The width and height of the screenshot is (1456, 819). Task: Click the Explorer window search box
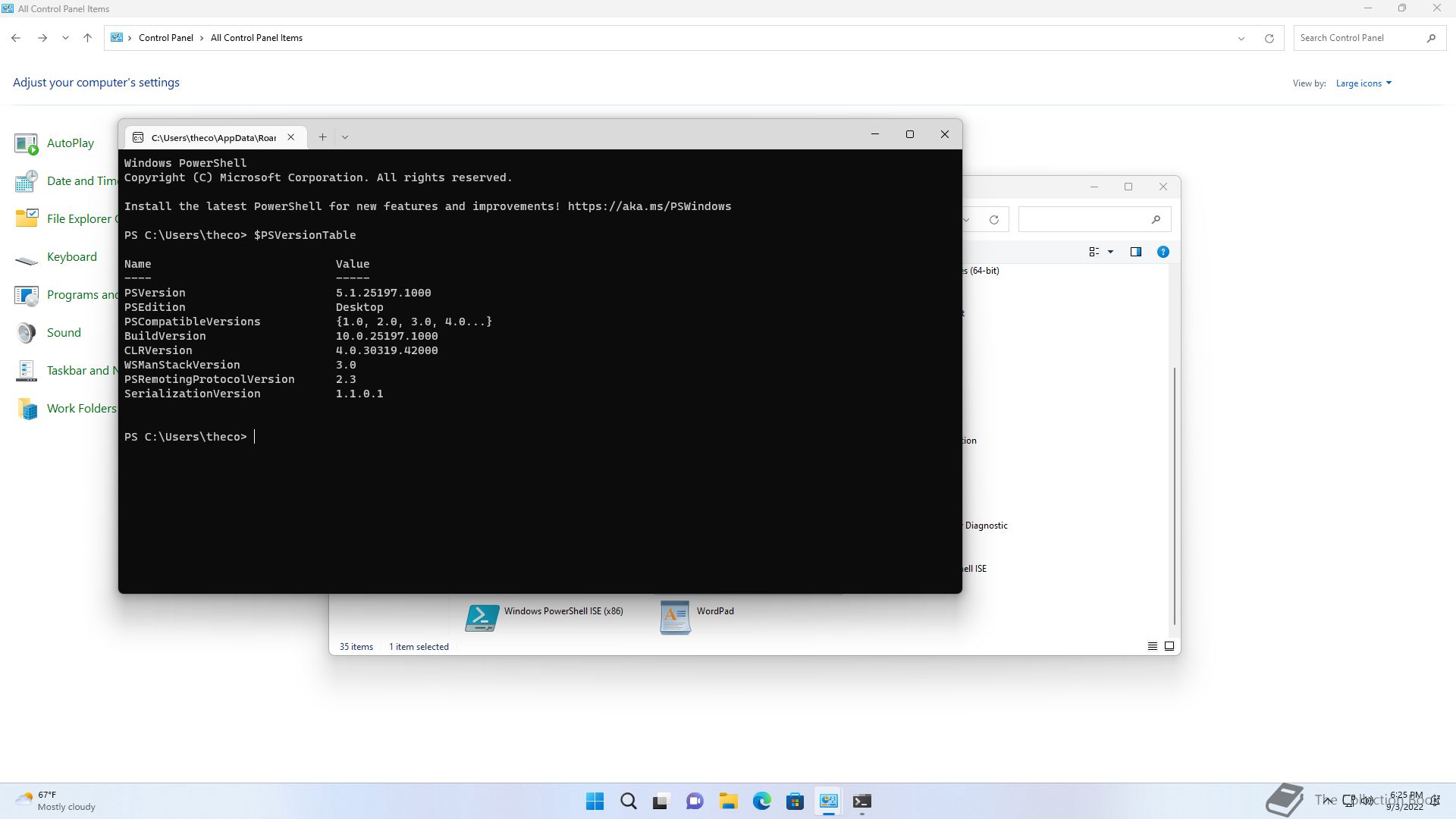pyautogui.click(x=1094, y=220)
